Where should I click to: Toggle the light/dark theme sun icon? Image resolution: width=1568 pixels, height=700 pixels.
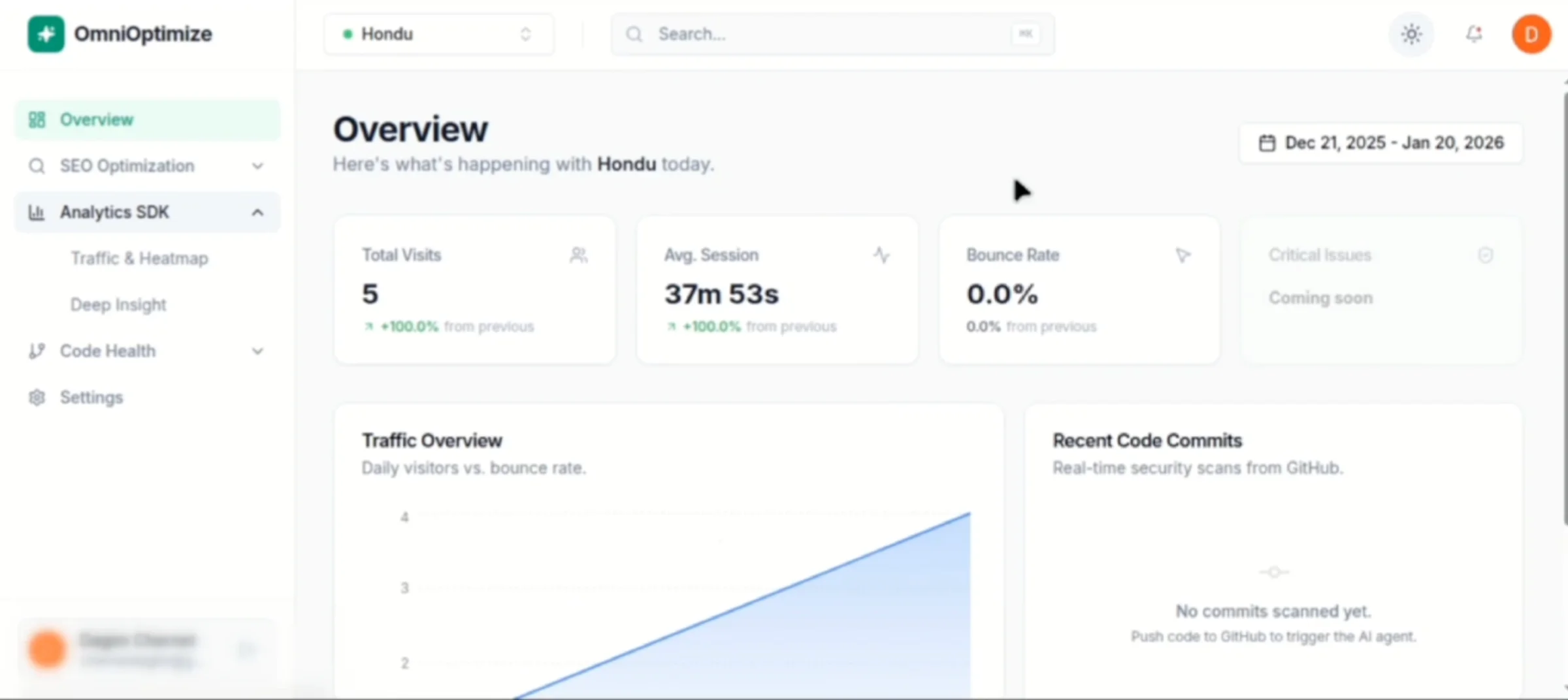(1411, 34)
